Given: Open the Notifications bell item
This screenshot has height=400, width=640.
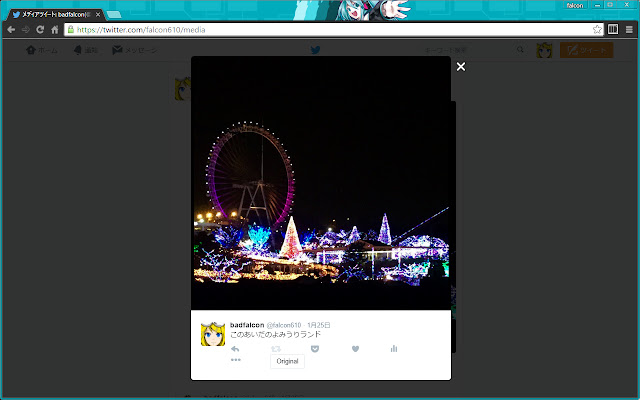Looking at the screenshot, I should coord(86,50).
